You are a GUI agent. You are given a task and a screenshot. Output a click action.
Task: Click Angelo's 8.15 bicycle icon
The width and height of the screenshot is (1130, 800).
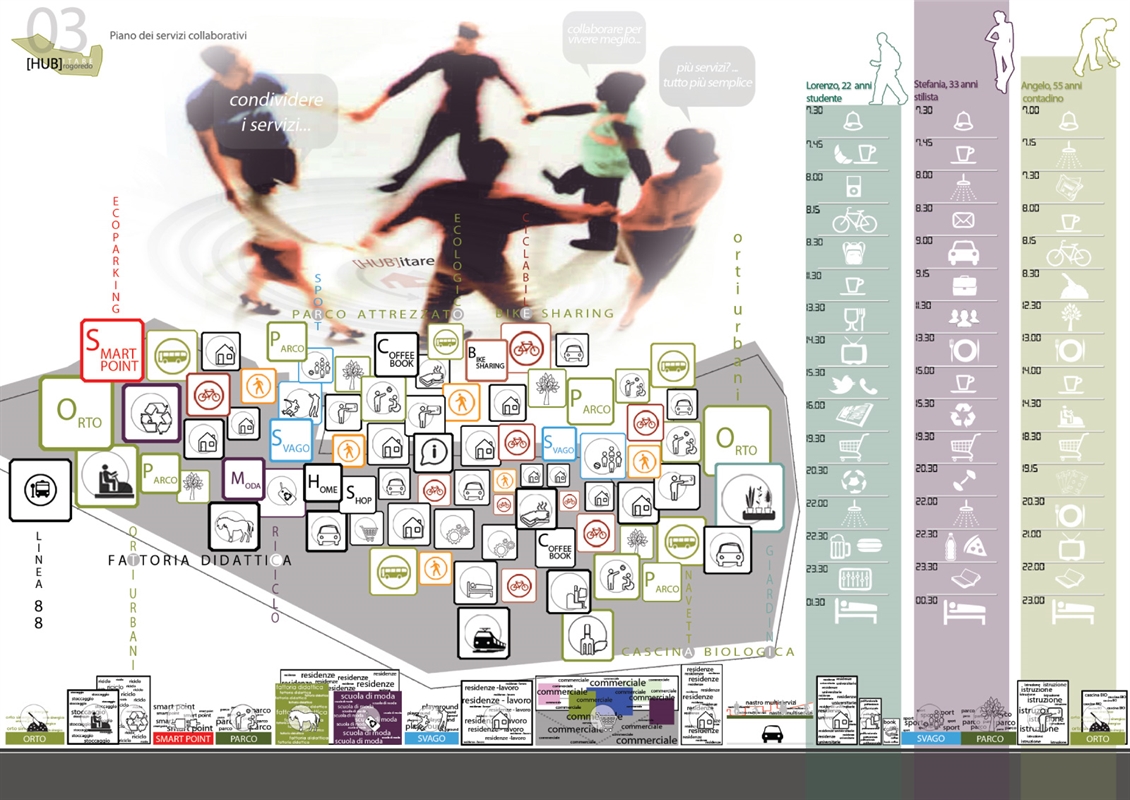(1069, 253)
